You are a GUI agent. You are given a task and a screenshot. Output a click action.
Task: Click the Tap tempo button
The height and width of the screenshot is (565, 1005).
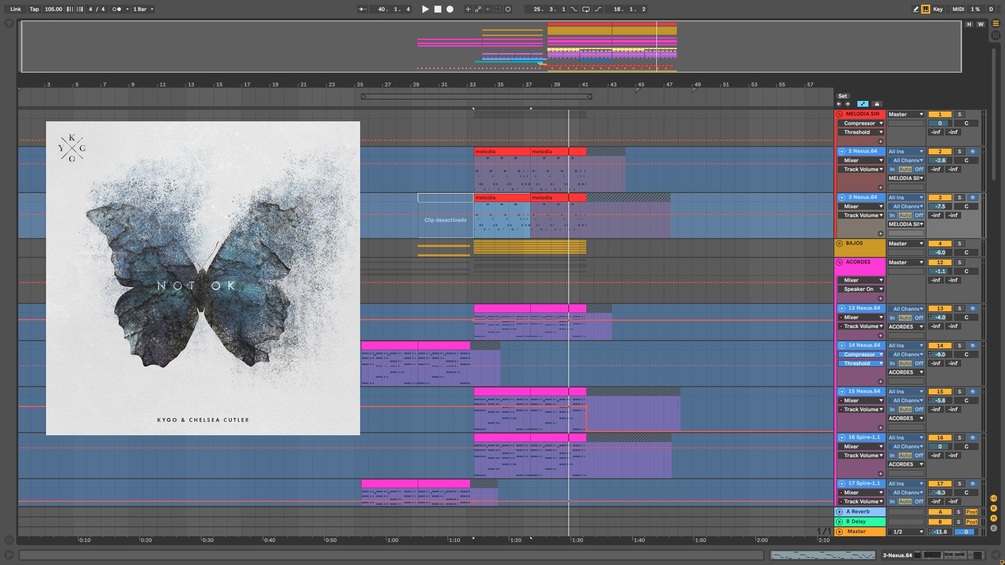click(34, 9)
